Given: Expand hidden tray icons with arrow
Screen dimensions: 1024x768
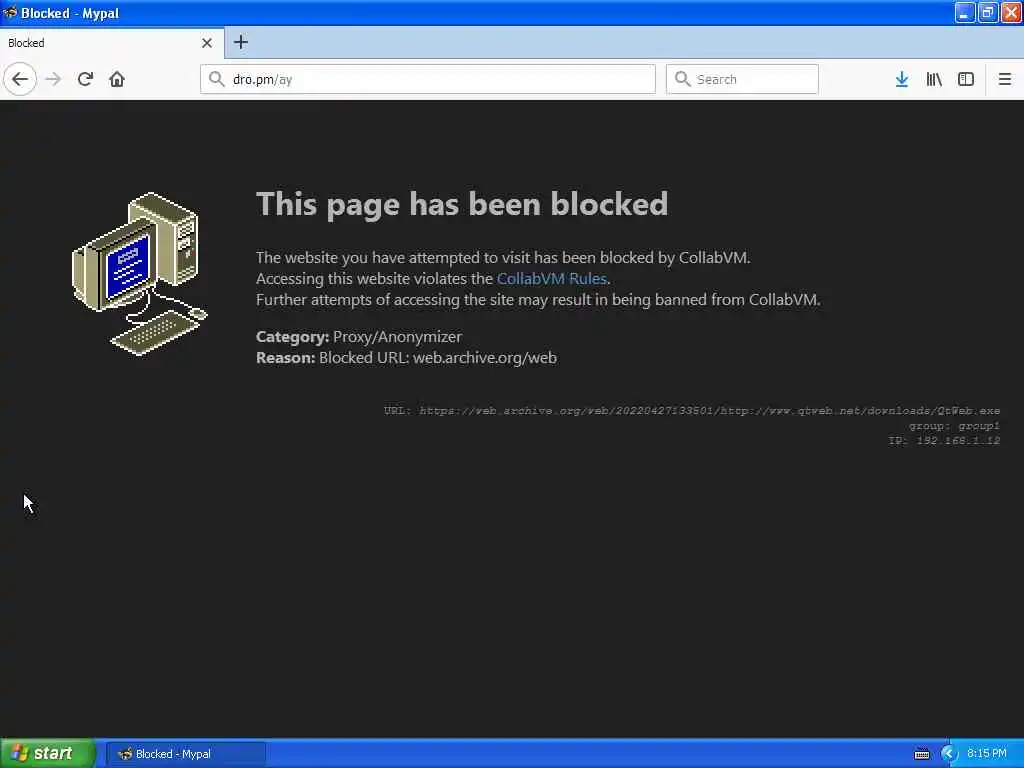Looking at the screenshot, I should (948, 754).
